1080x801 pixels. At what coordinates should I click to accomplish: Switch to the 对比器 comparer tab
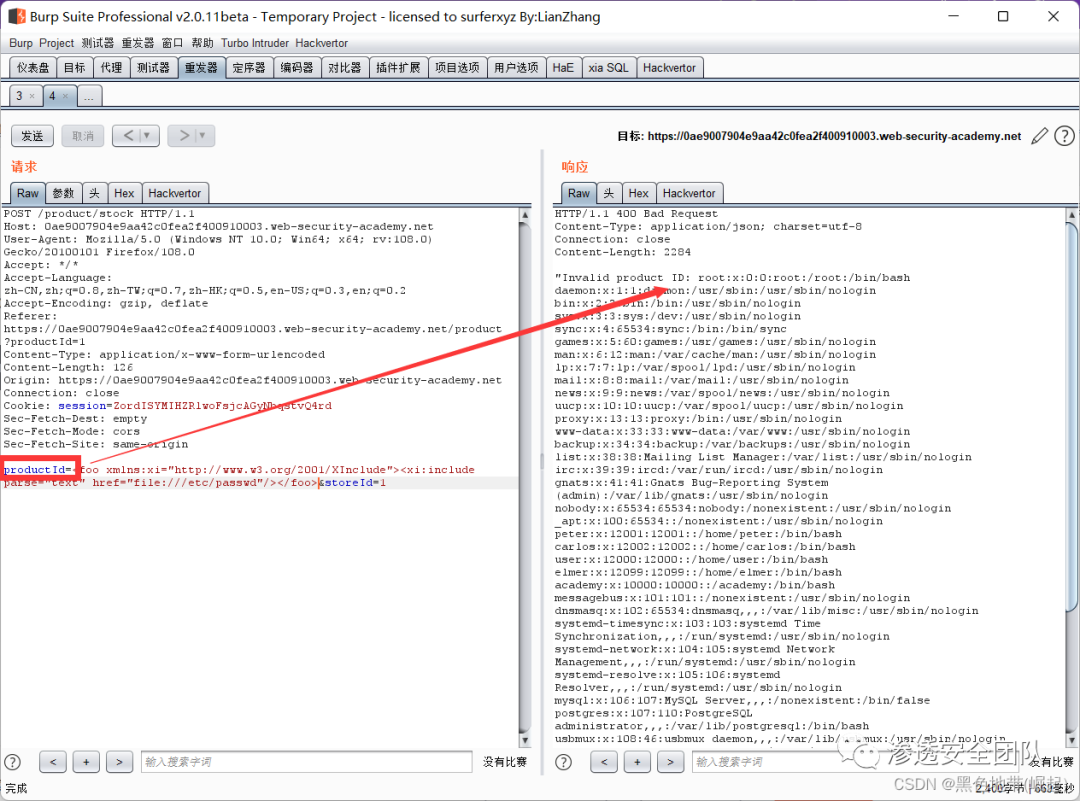(344, 67)
